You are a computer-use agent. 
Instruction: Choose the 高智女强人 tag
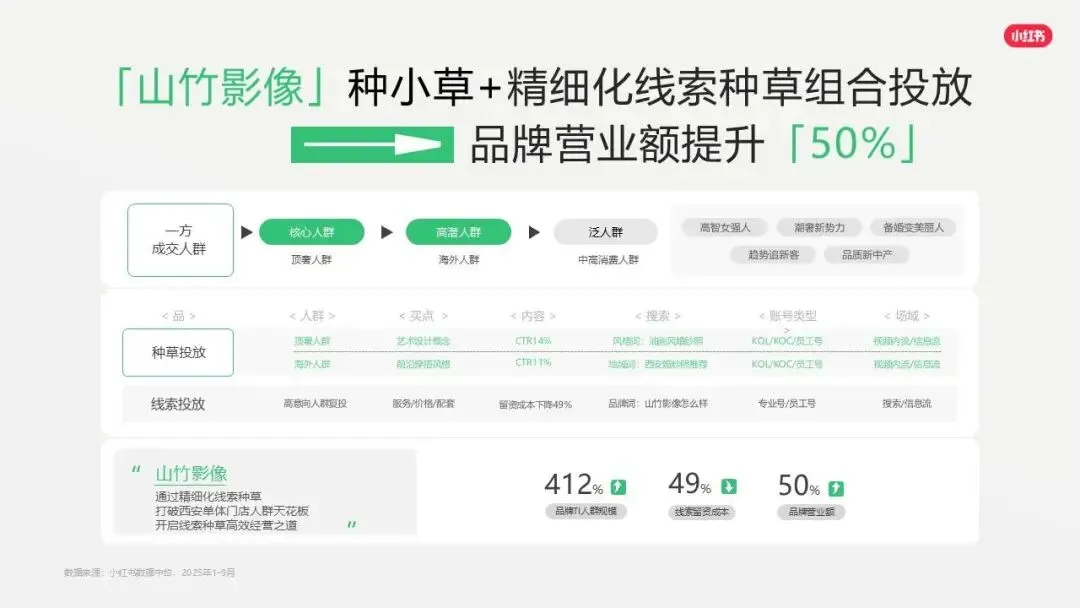725,227
